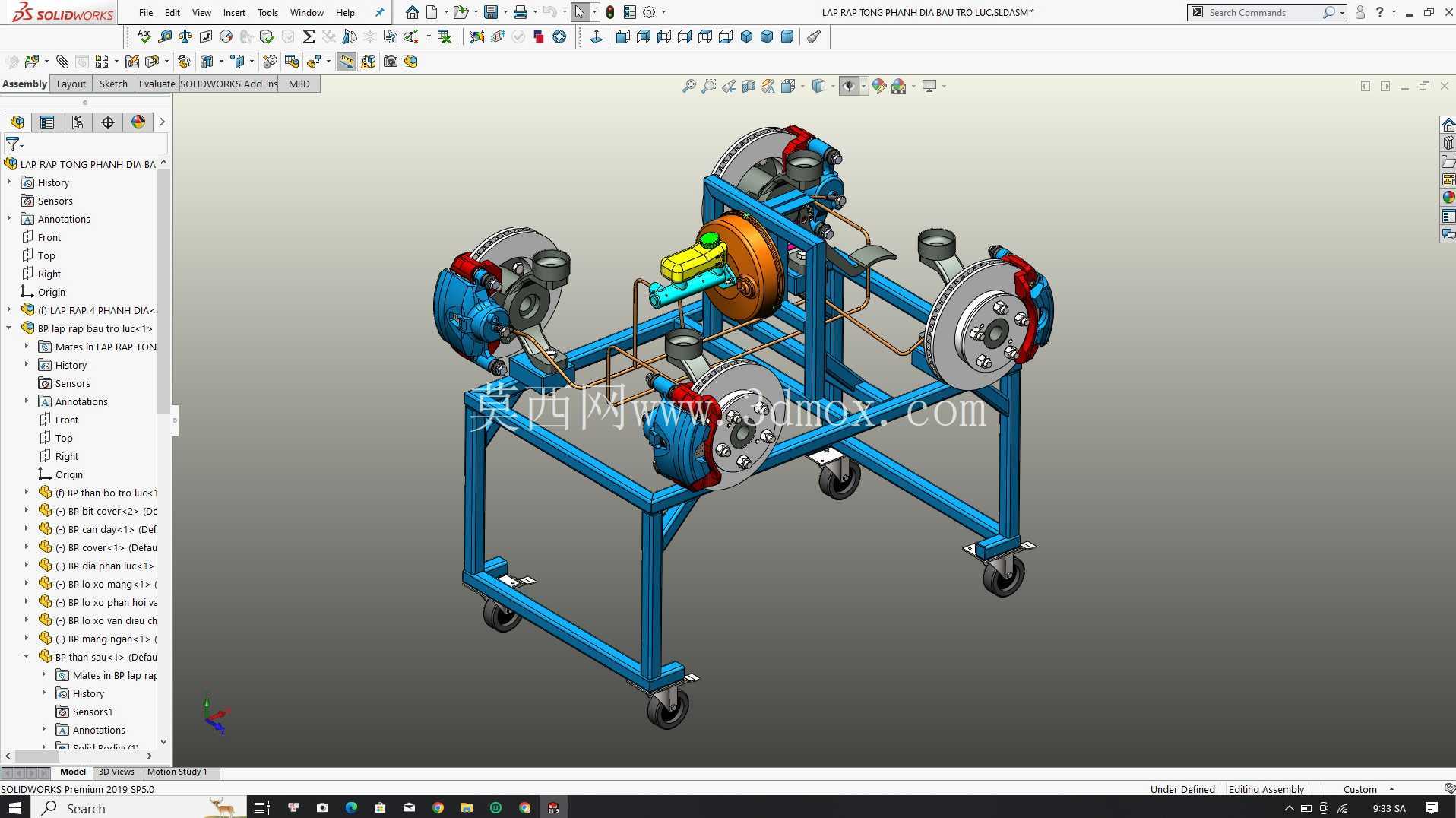Open the Save dropdown arrow

point(505,12)
